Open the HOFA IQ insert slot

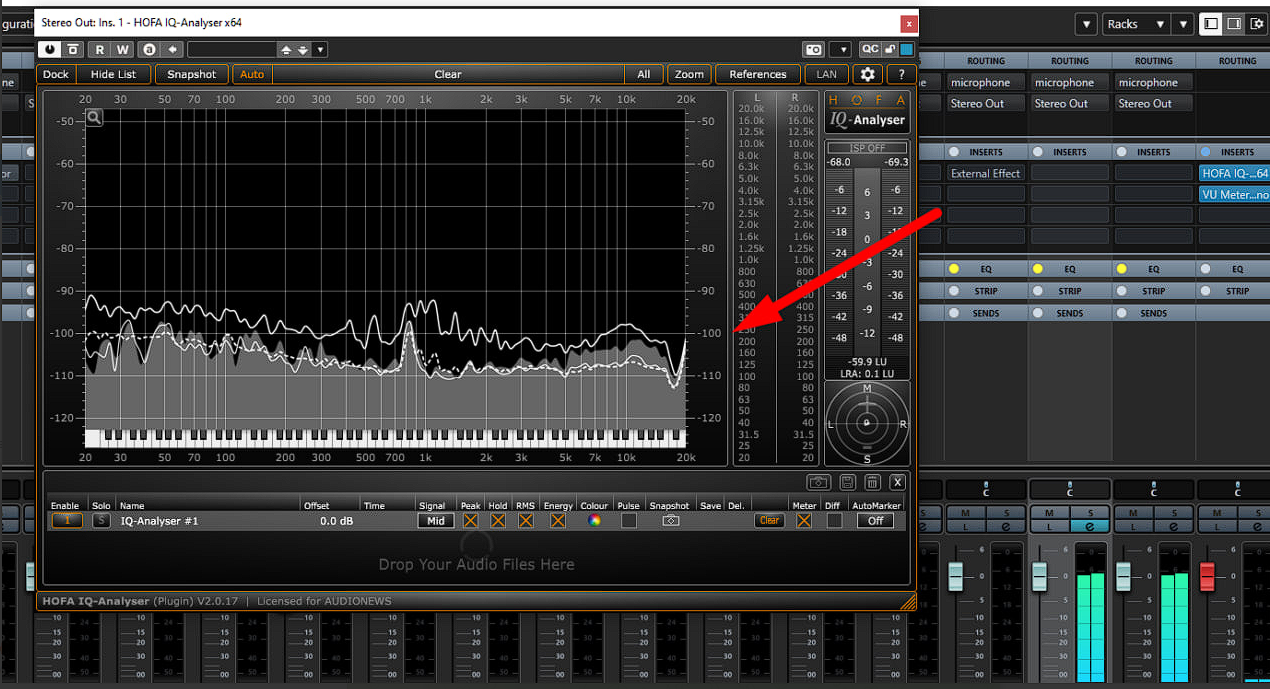click(x=1234, y=173)
